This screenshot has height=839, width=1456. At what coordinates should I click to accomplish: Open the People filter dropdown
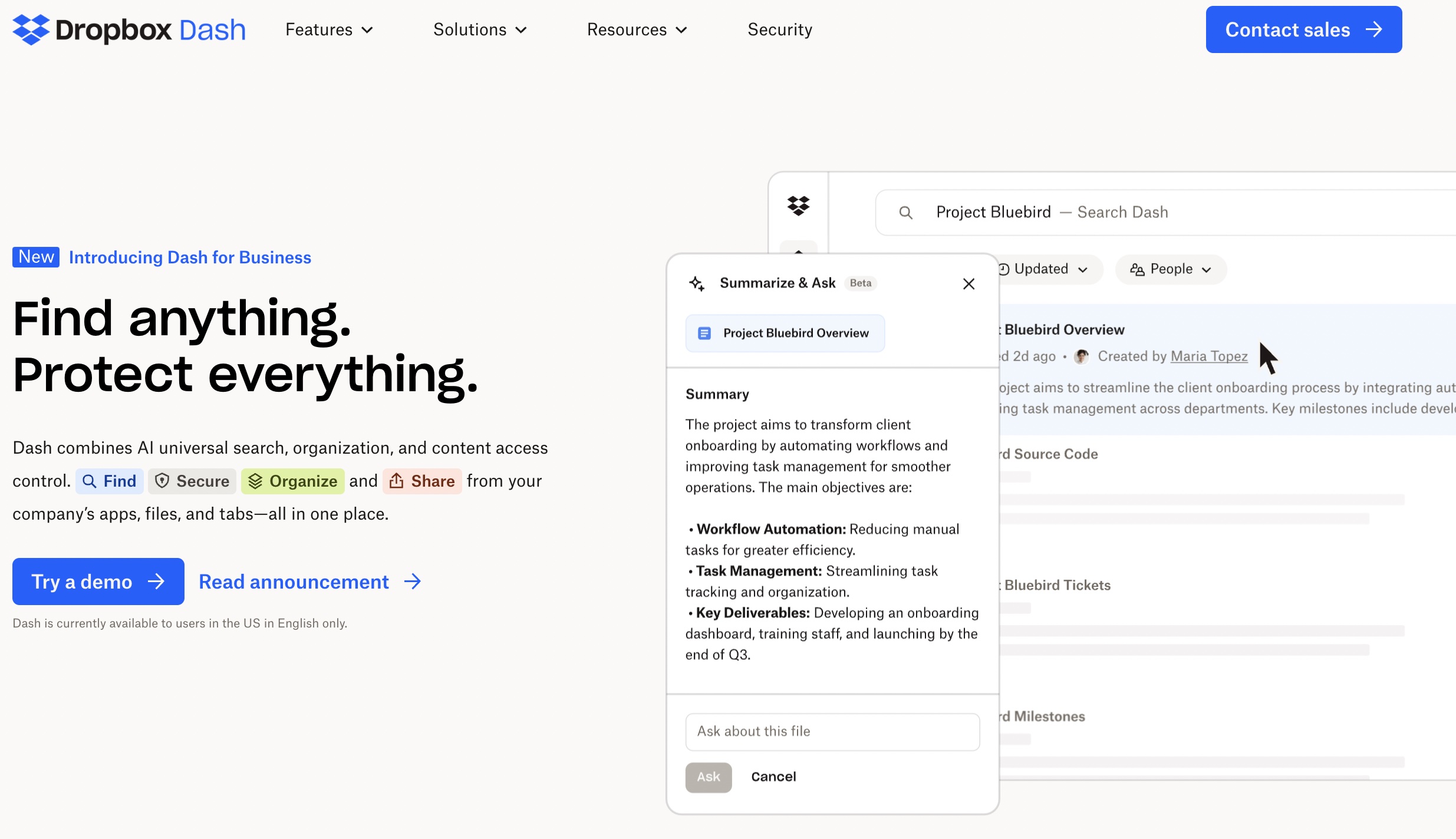pos(1171,269)
